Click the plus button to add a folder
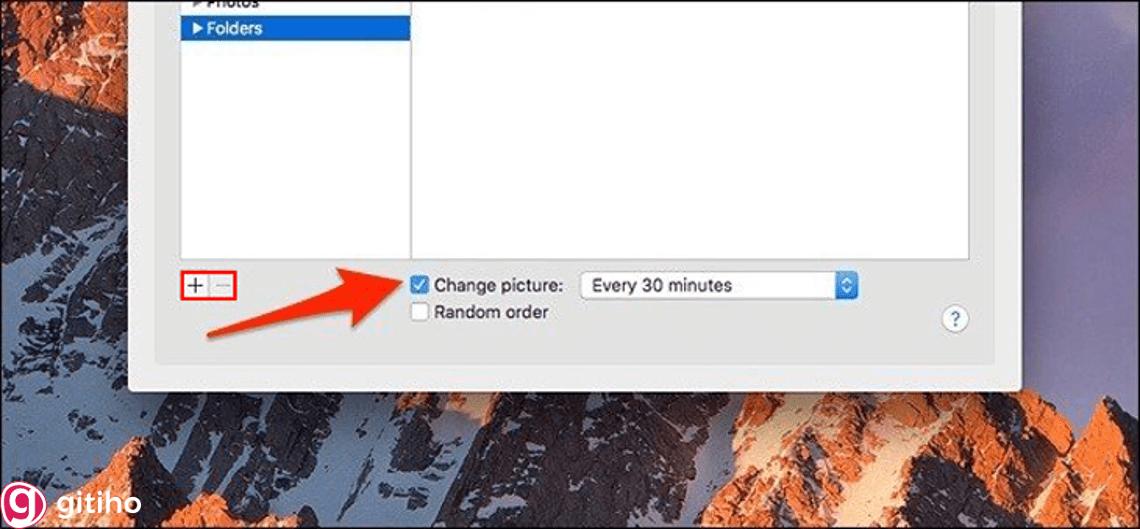 (x=195, y=286)
